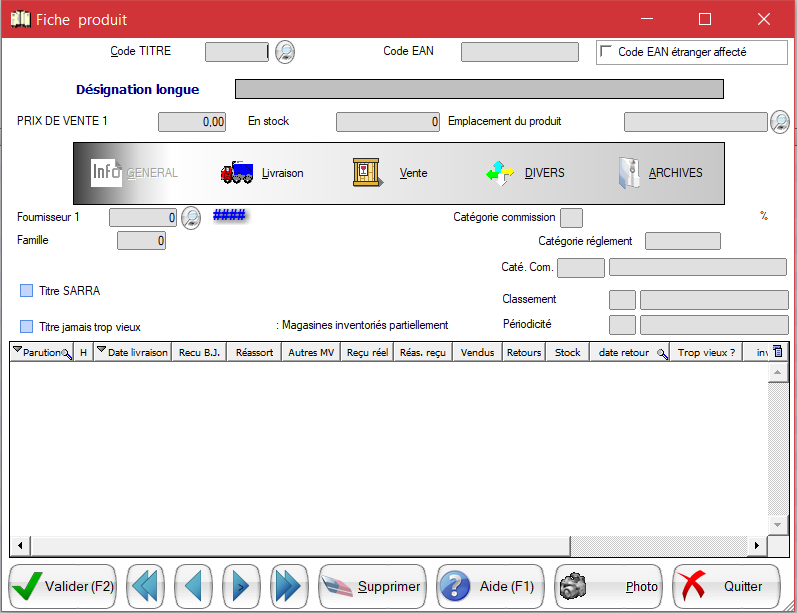797x613 pixels.
Task: Go to the previous record
Action: 193,586
